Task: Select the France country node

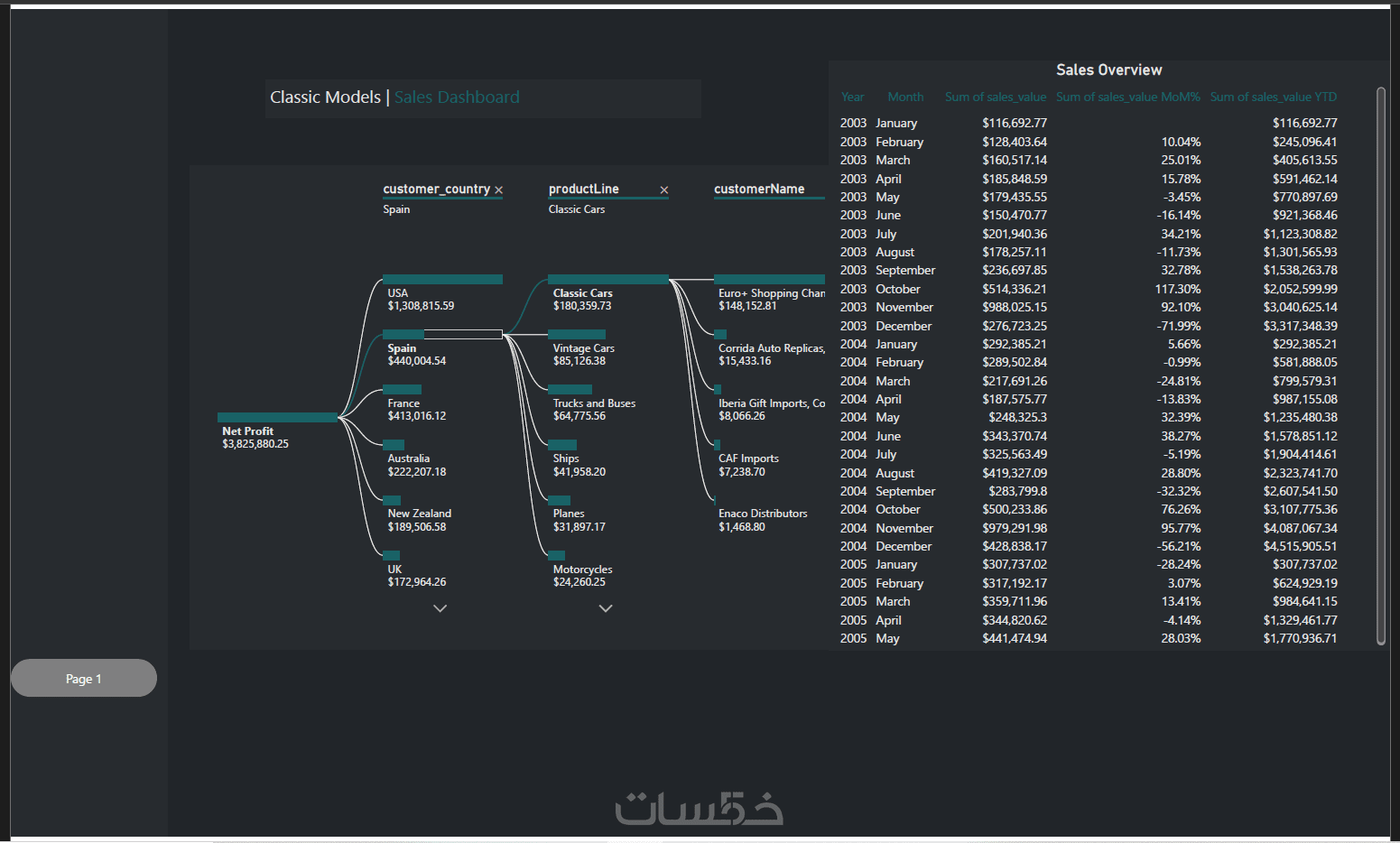Action: pos(403,390)
